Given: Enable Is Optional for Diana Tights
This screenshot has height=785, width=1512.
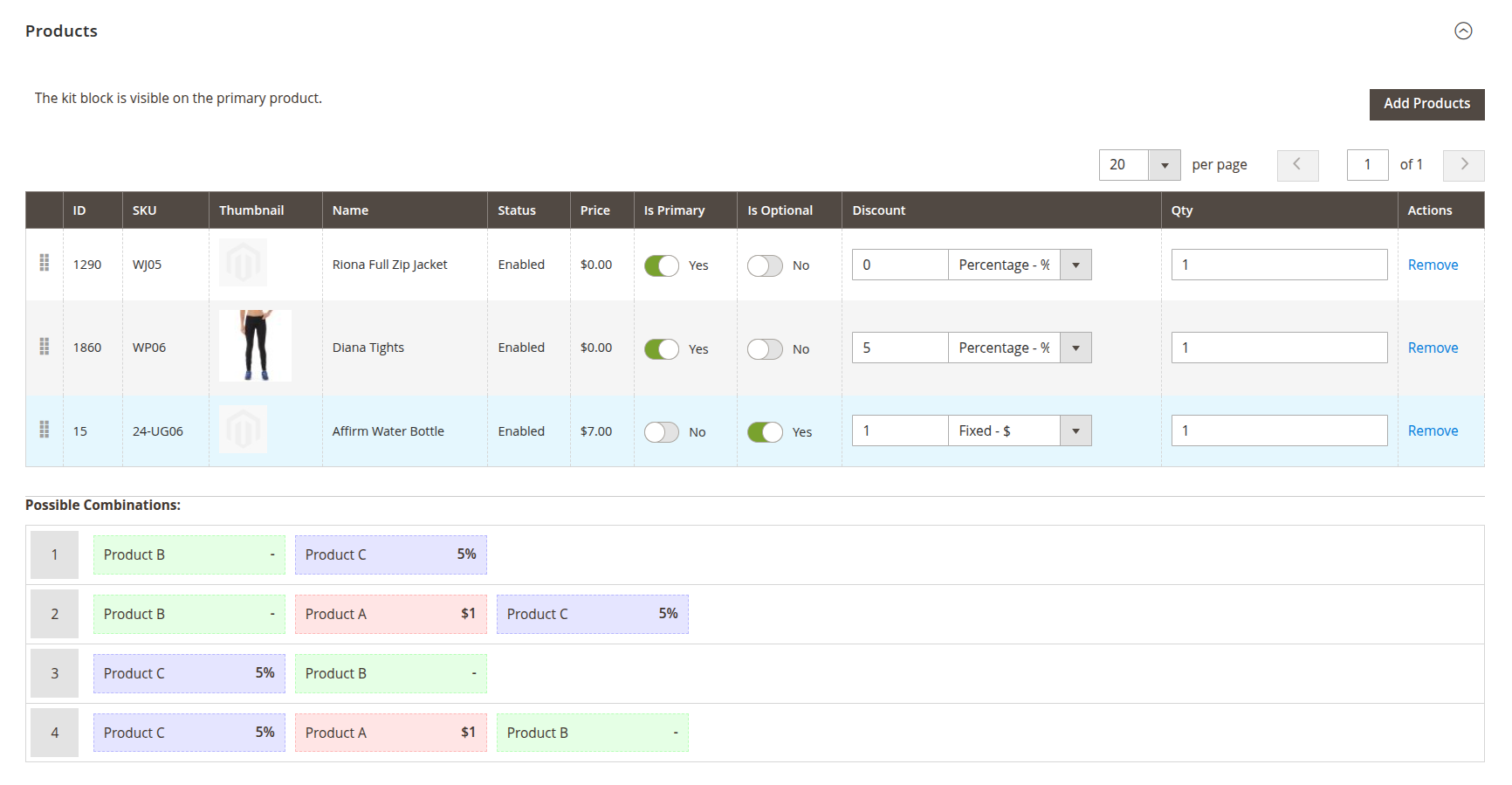Looking at the screenshot, I should point(765,349).
